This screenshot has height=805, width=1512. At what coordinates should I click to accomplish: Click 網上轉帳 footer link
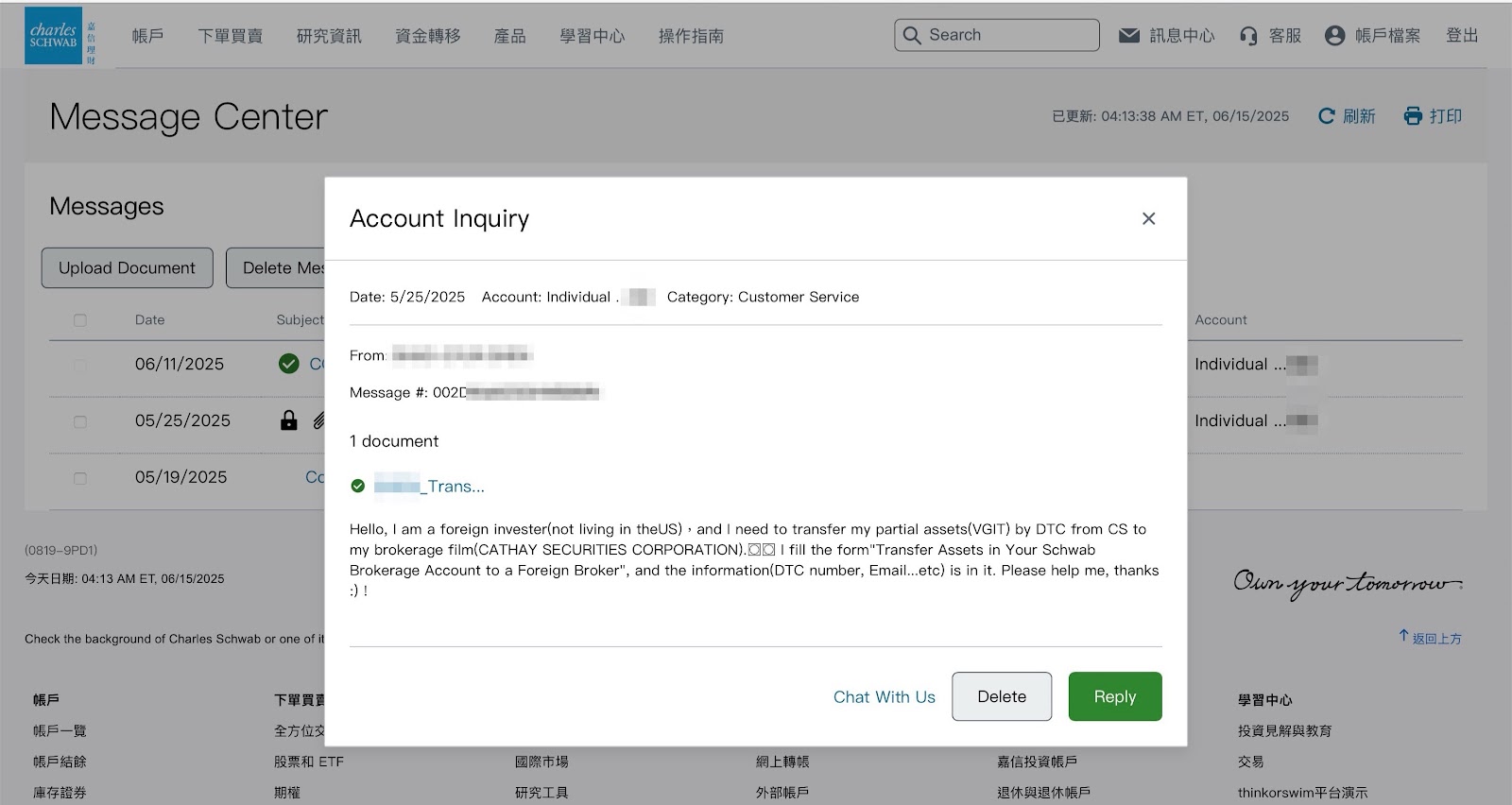coord(782,762)
